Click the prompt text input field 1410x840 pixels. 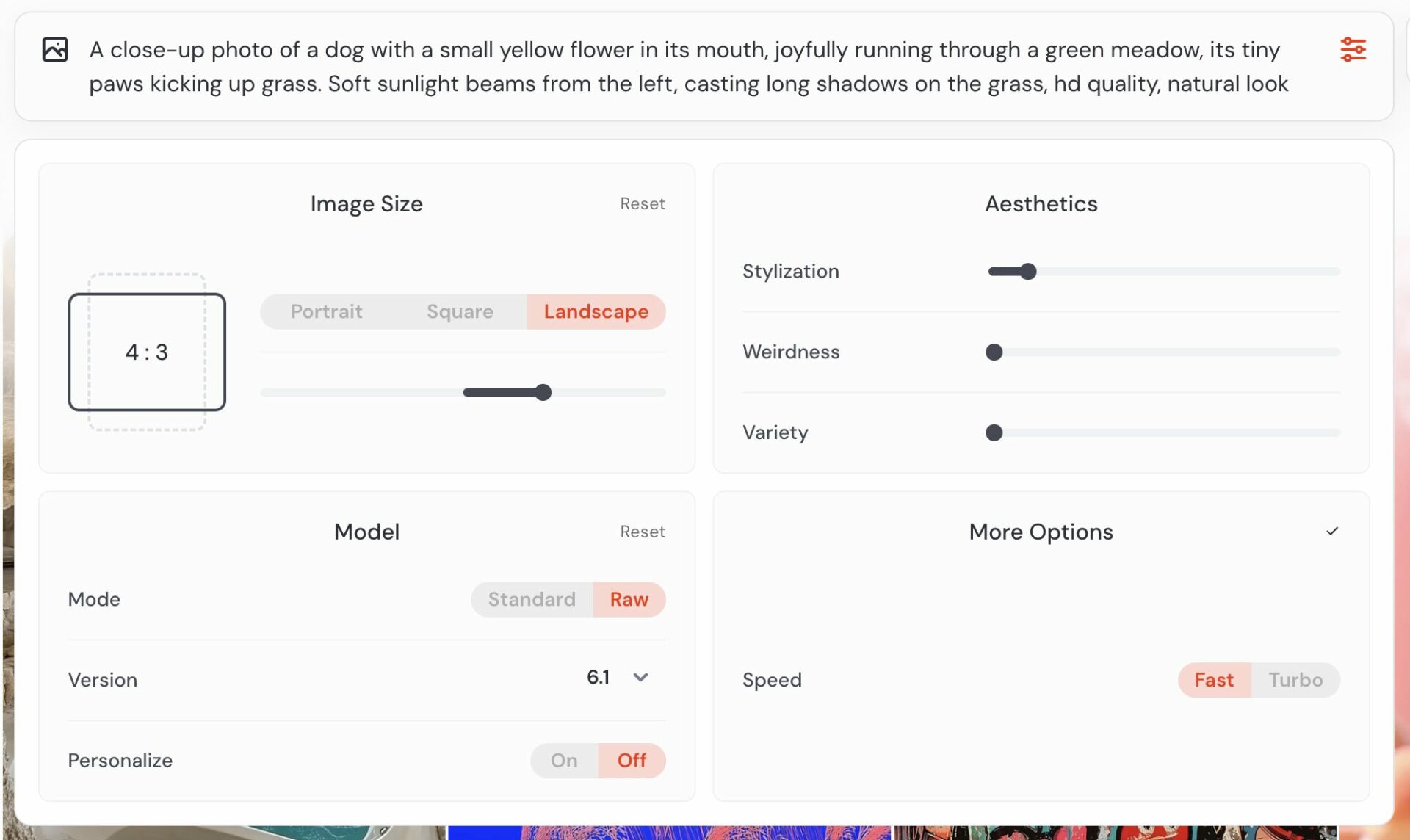click(x=689, y=67)
